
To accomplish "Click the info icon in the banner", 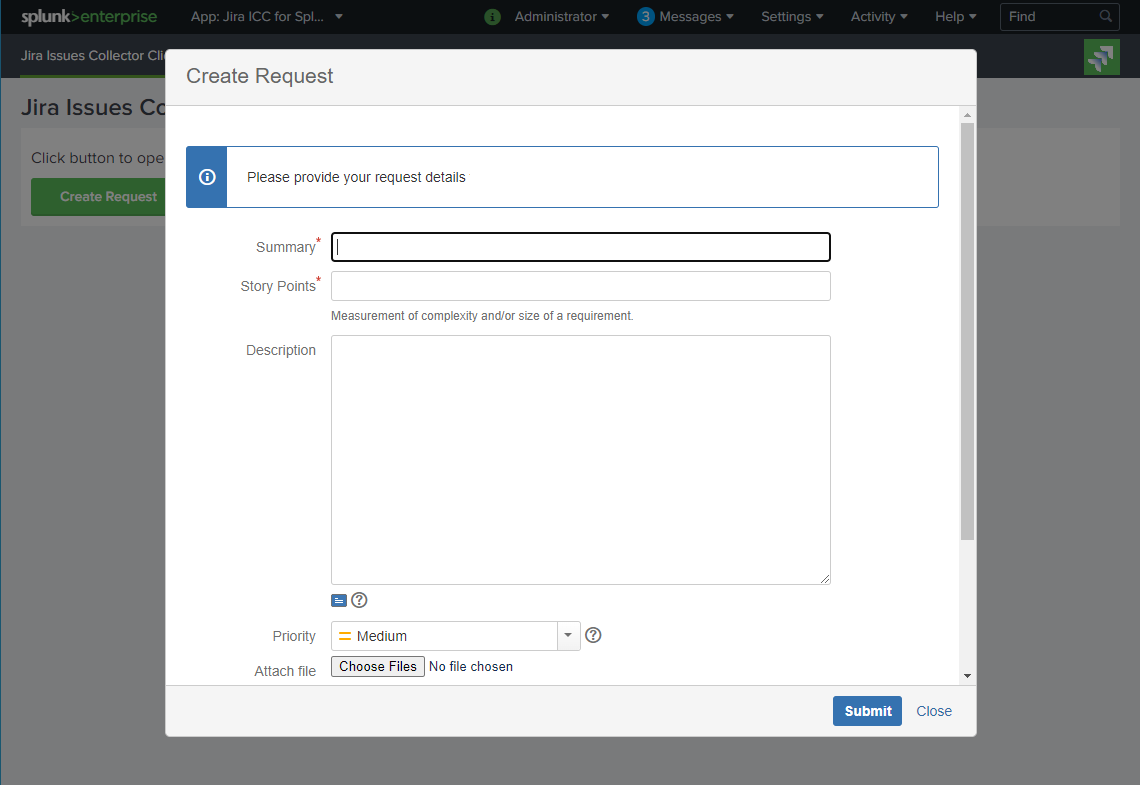I will click(207, 177).
